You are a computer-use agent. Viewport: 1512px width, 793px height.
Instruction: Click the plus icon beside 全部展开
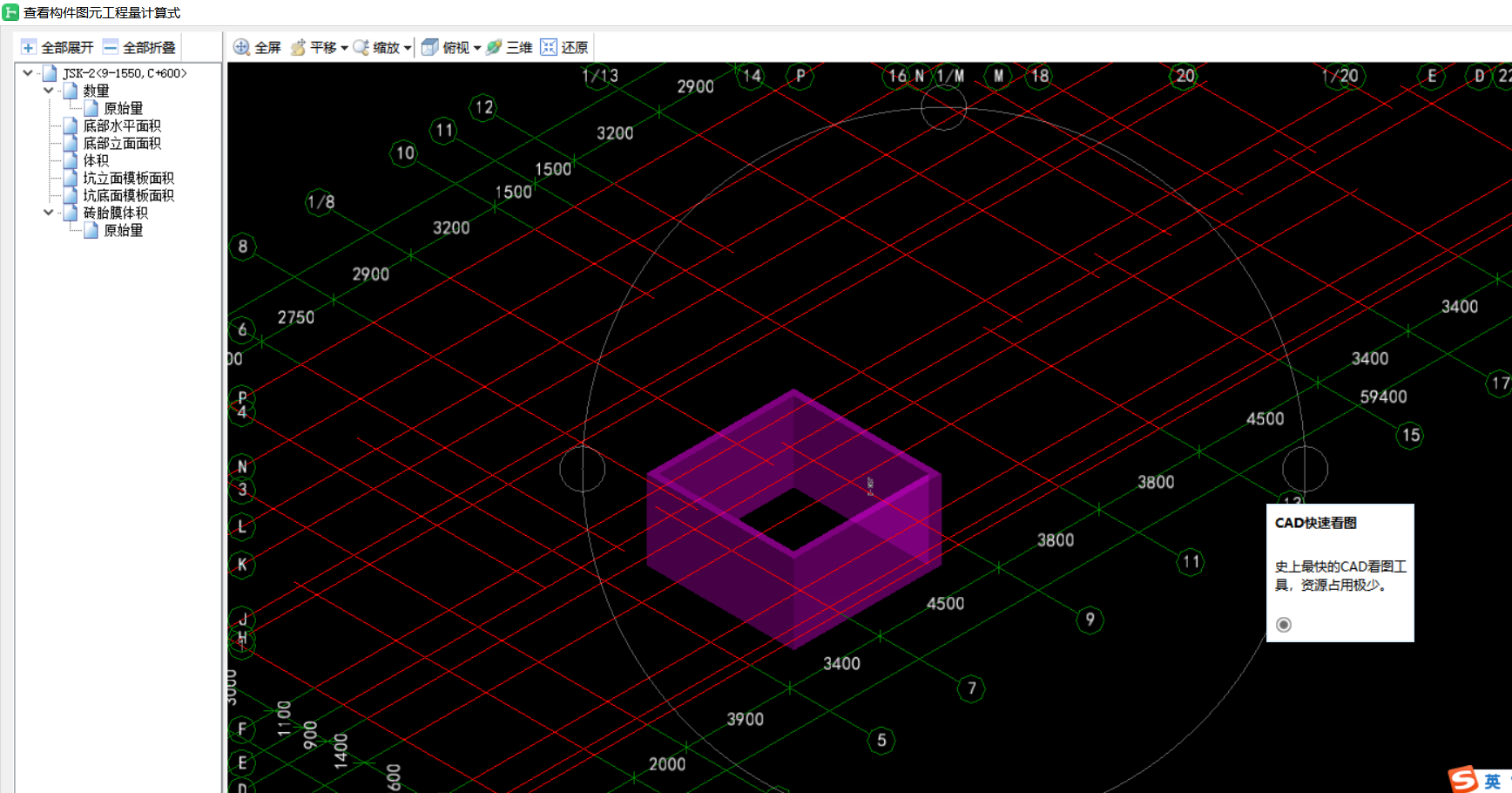pos(29,47)
